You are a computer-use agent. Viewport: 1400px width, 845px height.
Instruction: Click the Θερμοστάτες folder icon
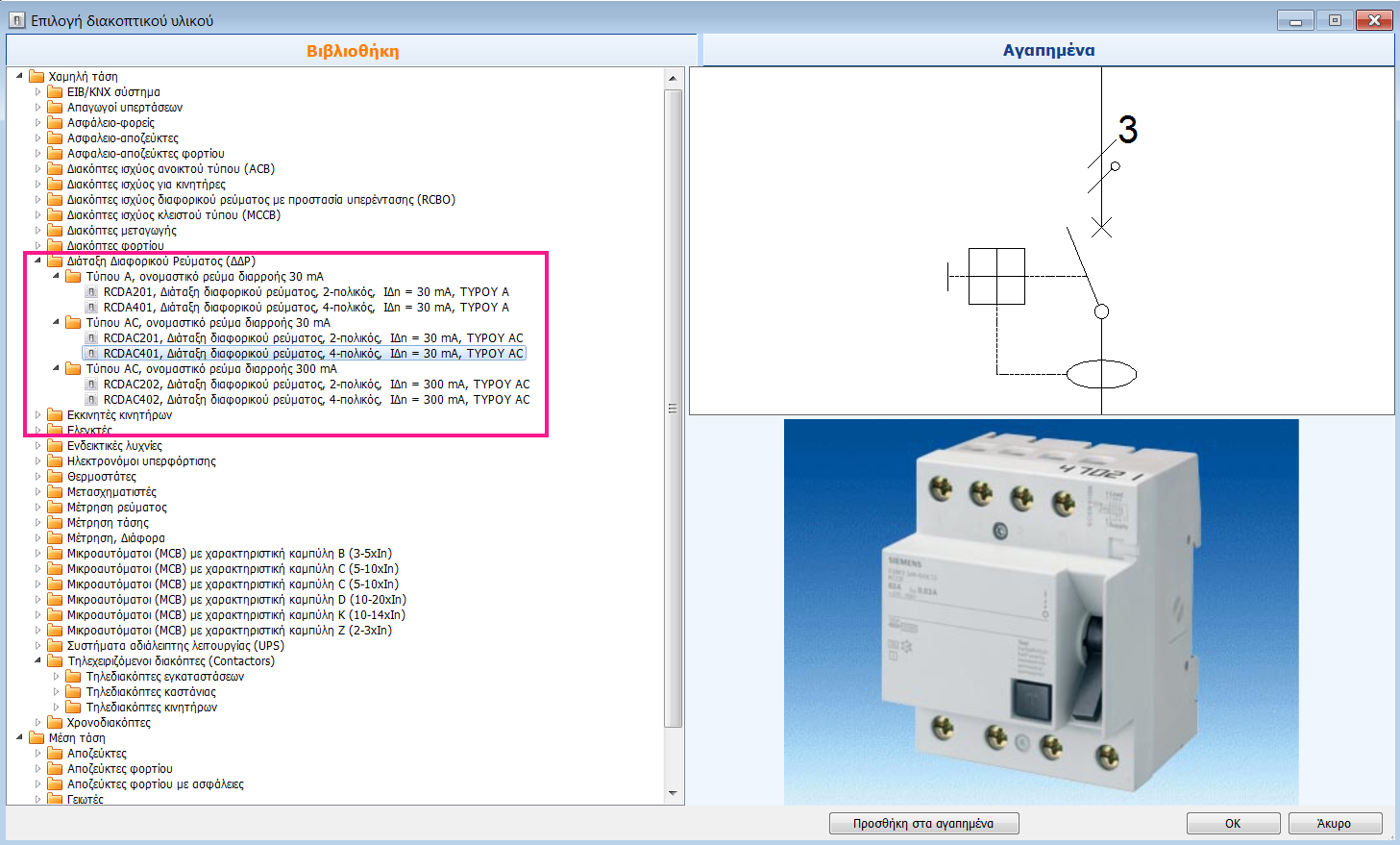[x=56, y=477]
